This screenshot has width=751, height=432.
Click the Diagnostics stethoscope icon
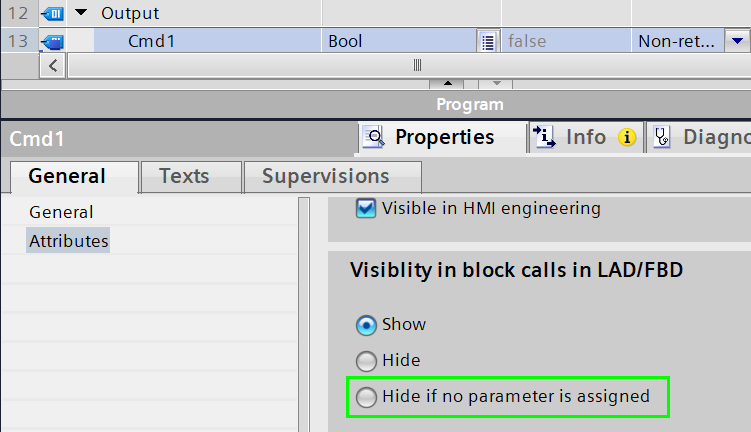tap(661, 138)
